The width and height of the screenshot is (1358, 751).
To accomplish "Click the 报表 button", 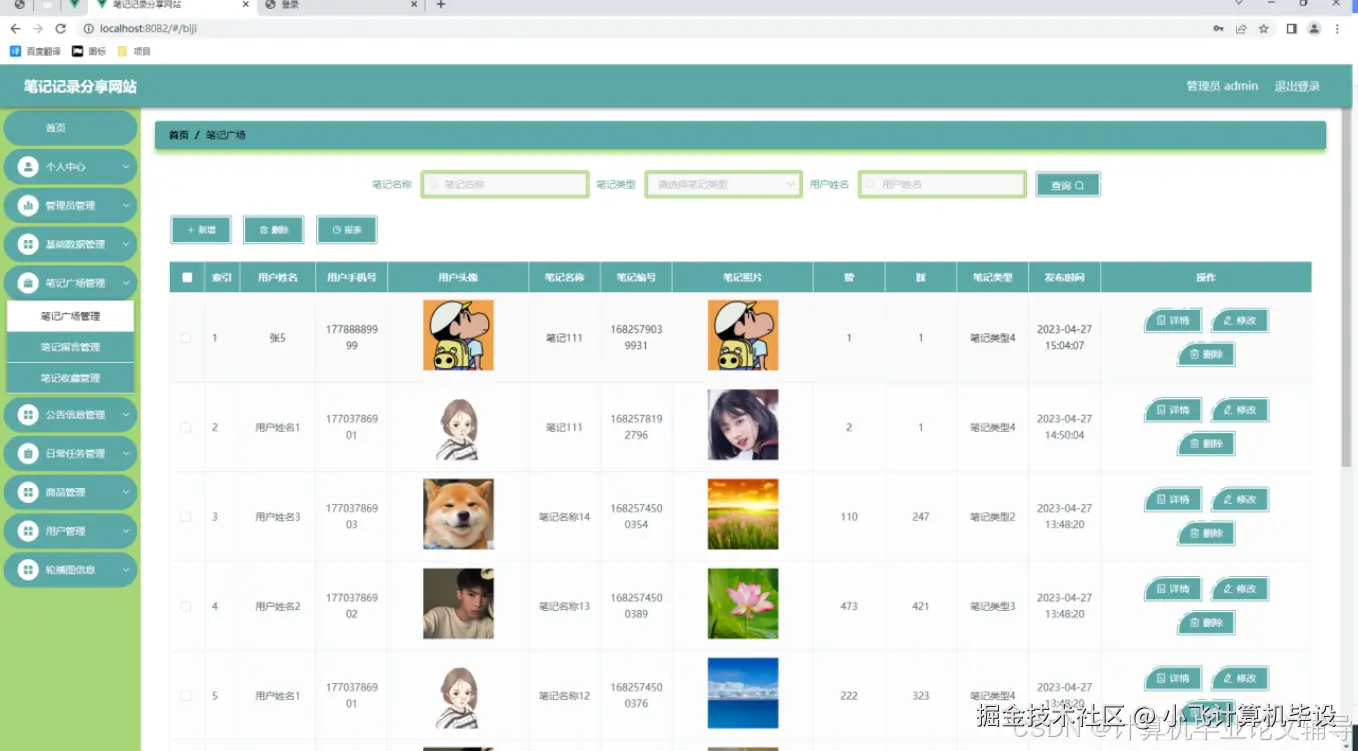I will pyautogui.click(x=347, y=230).
